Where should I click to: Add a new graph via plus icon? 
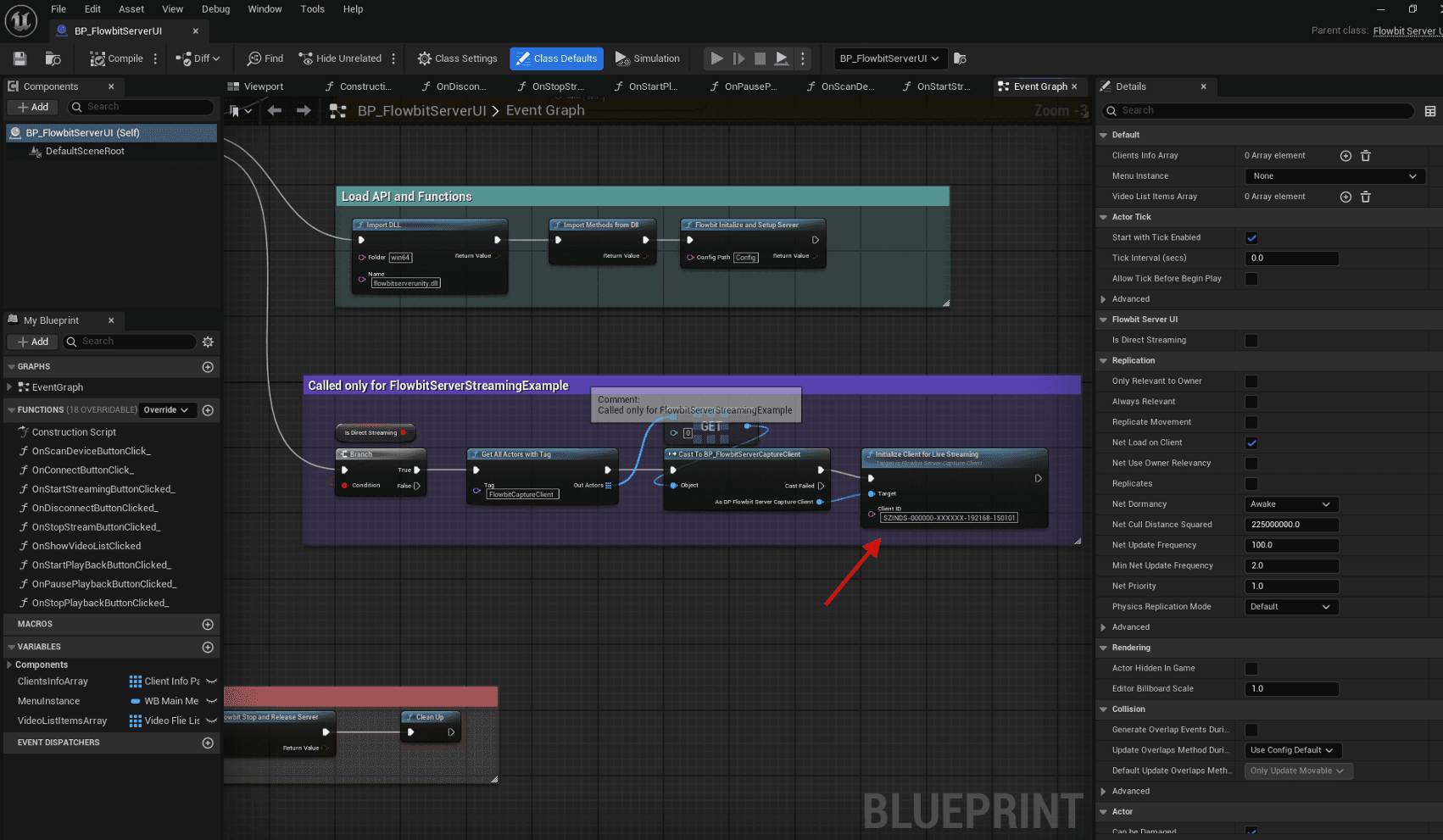tap(208, 367)
